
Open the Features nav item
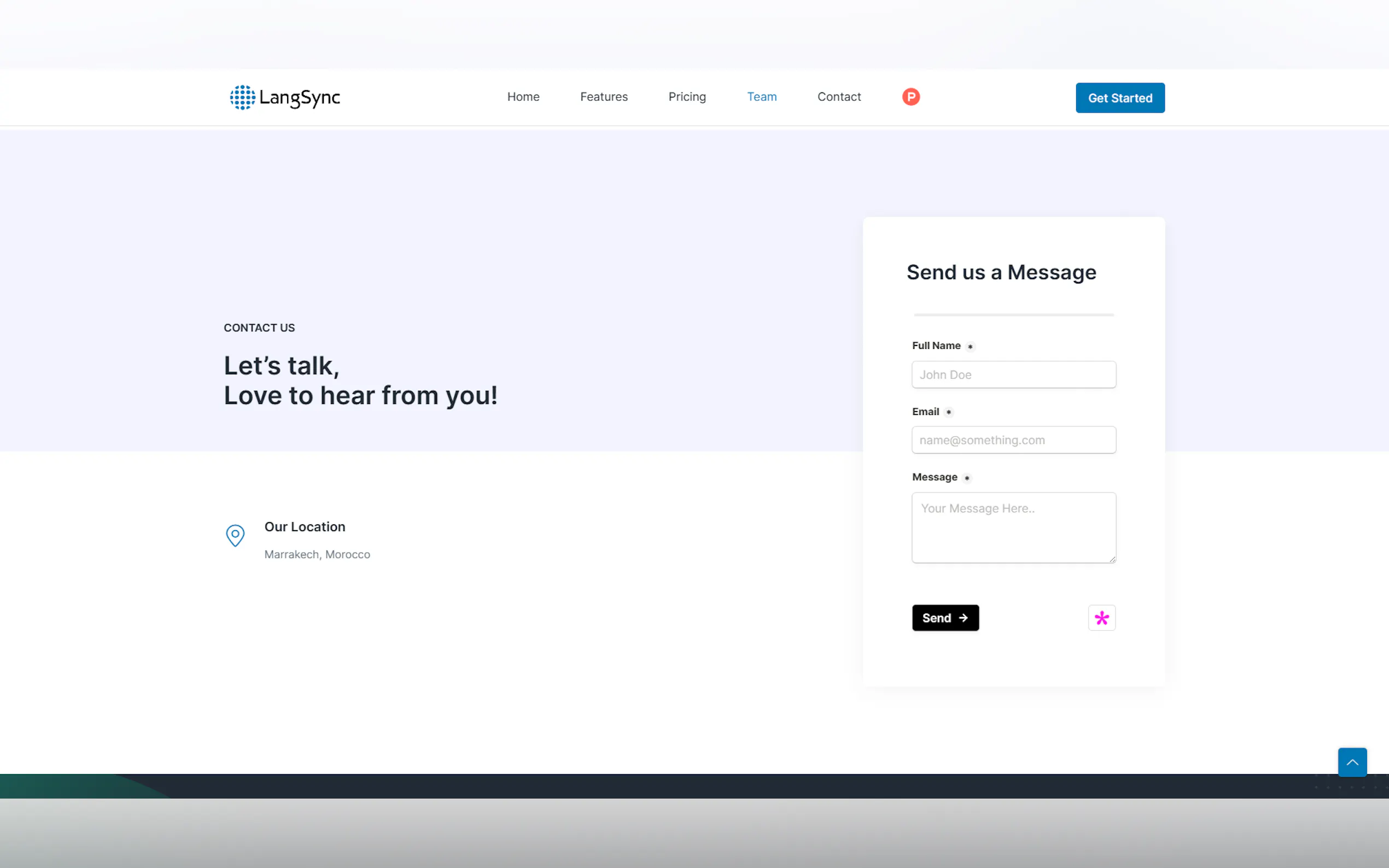pyautogui.click(x=604, y=96)
